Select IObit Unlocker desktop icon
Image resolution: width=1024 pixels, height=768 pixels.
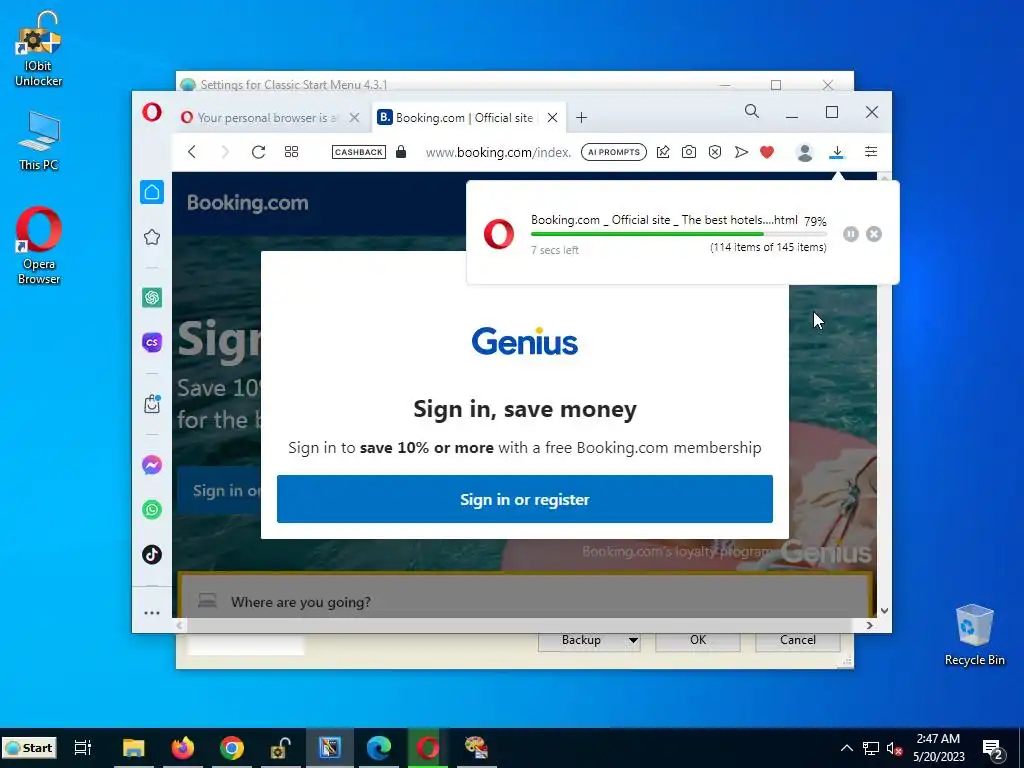[x=39, y=50]
